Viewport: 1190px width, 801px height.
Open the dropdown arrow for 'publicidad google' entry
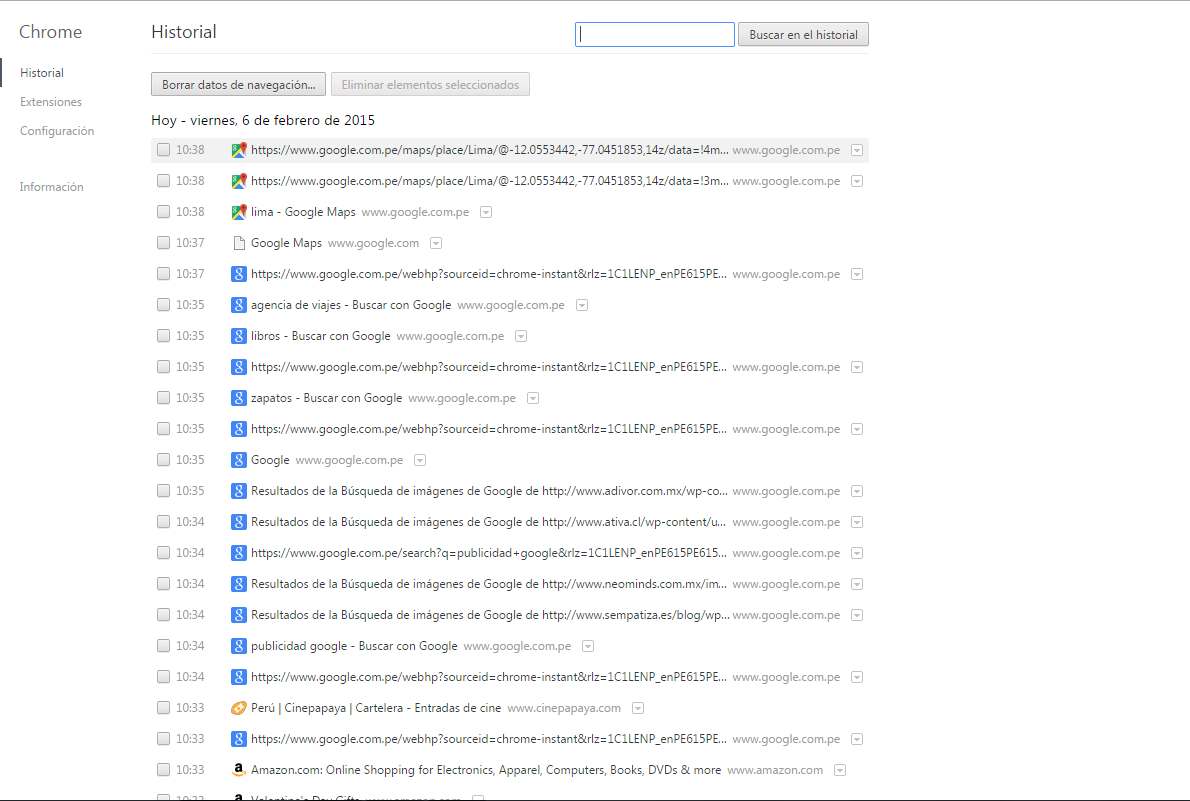(587, 647)
